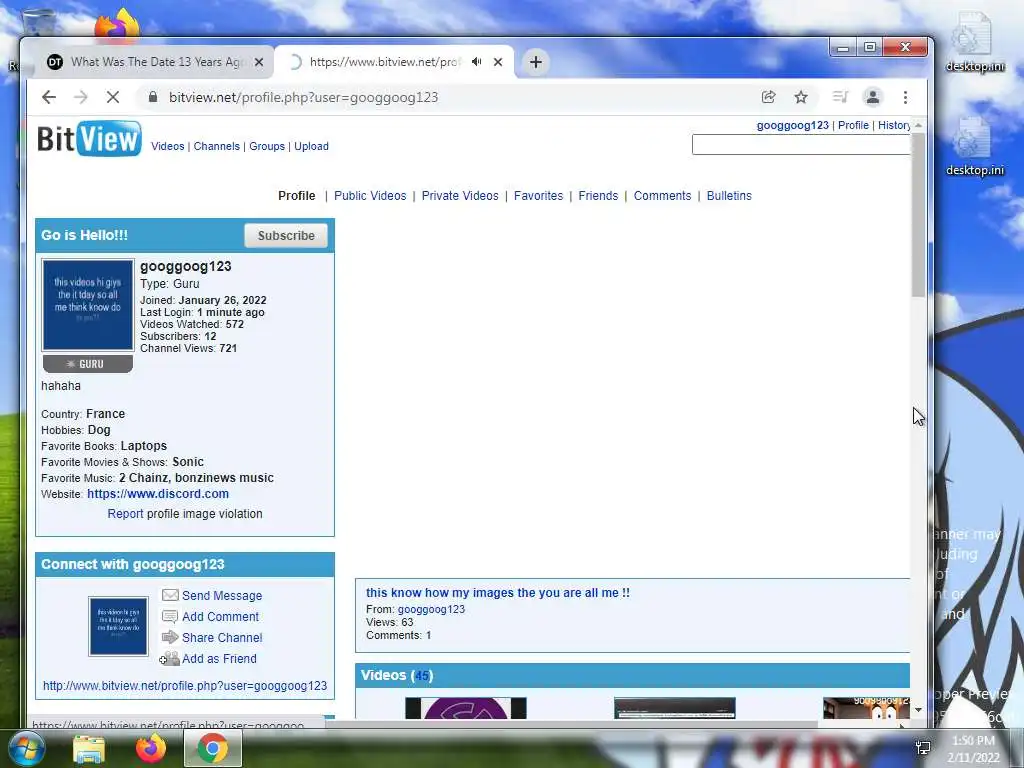The height and width of the screenshot is (768, 1024).
Task: Click the Add Comment link
Action: point(221,616)
